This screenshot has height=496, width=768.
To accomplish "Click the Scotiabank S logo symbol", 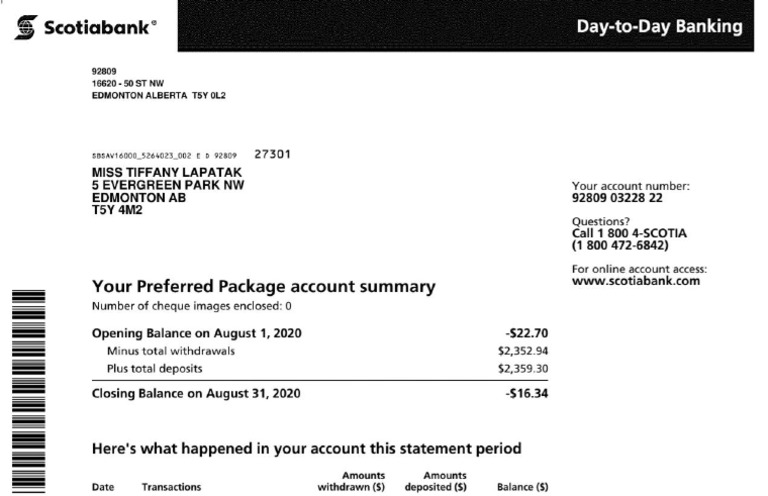I will (x=27, y=25).
